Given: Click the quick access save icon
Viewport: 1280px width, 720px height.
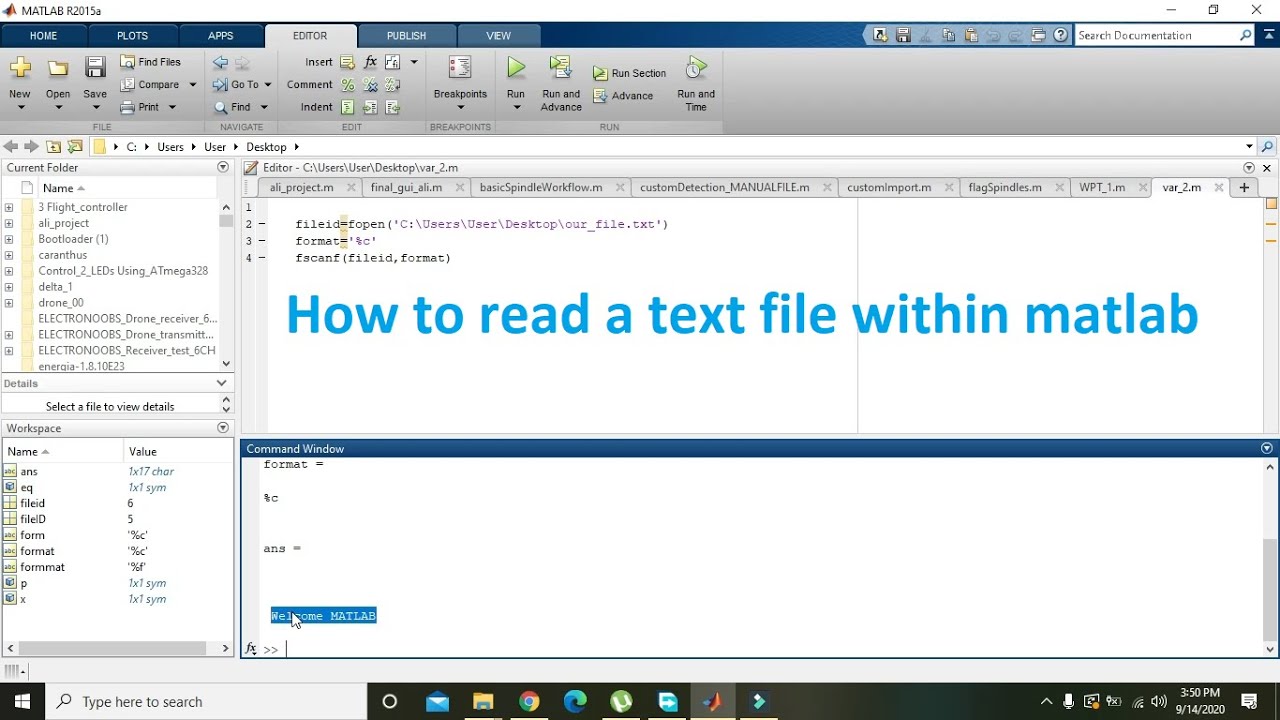Looking at the screenshot, I should pos(902,35).
